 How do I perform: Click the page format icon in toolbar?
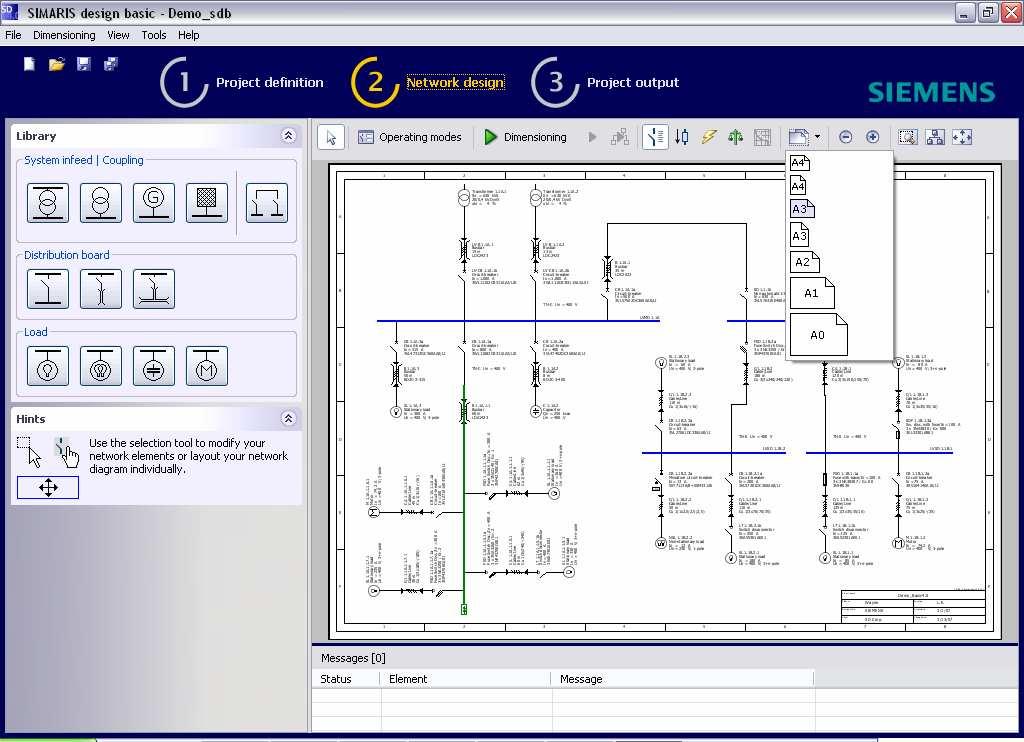[798, 137]
